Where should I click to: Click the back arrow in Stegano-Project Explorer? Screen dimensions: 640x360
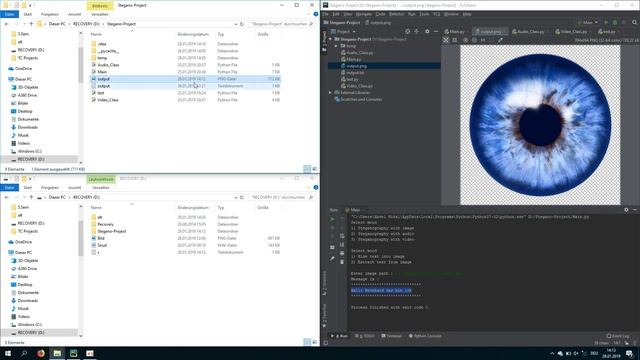pos(7,24)
